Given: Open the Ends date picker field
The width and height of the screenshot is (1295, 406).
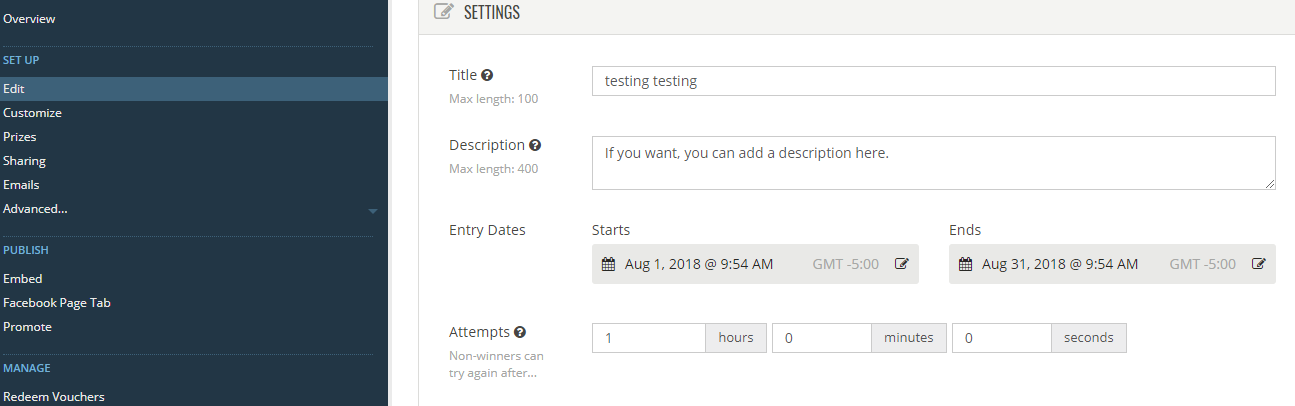Looking at the screenshot, I should pyautogui.click(x=1112, y=264).
